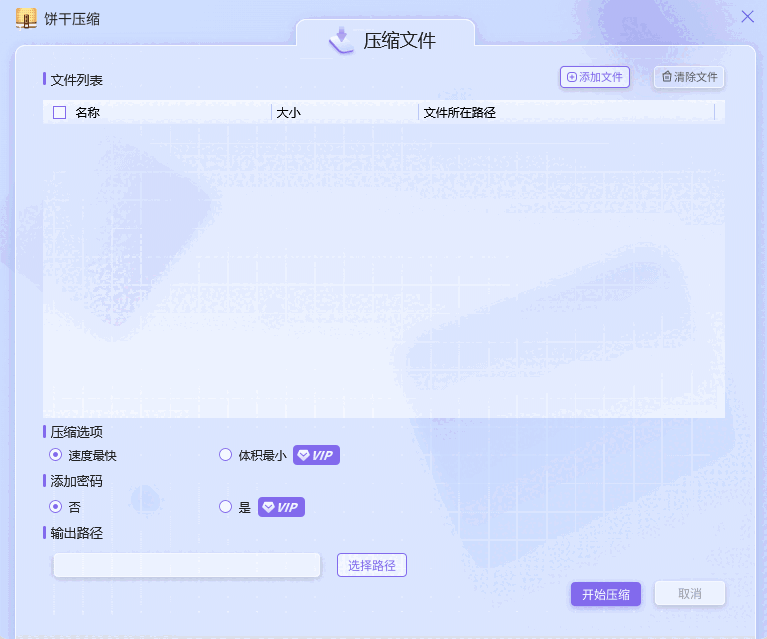Close the 饼干压缩 window
This screenshot has height=639, width=767.
(x=747, y=17)
